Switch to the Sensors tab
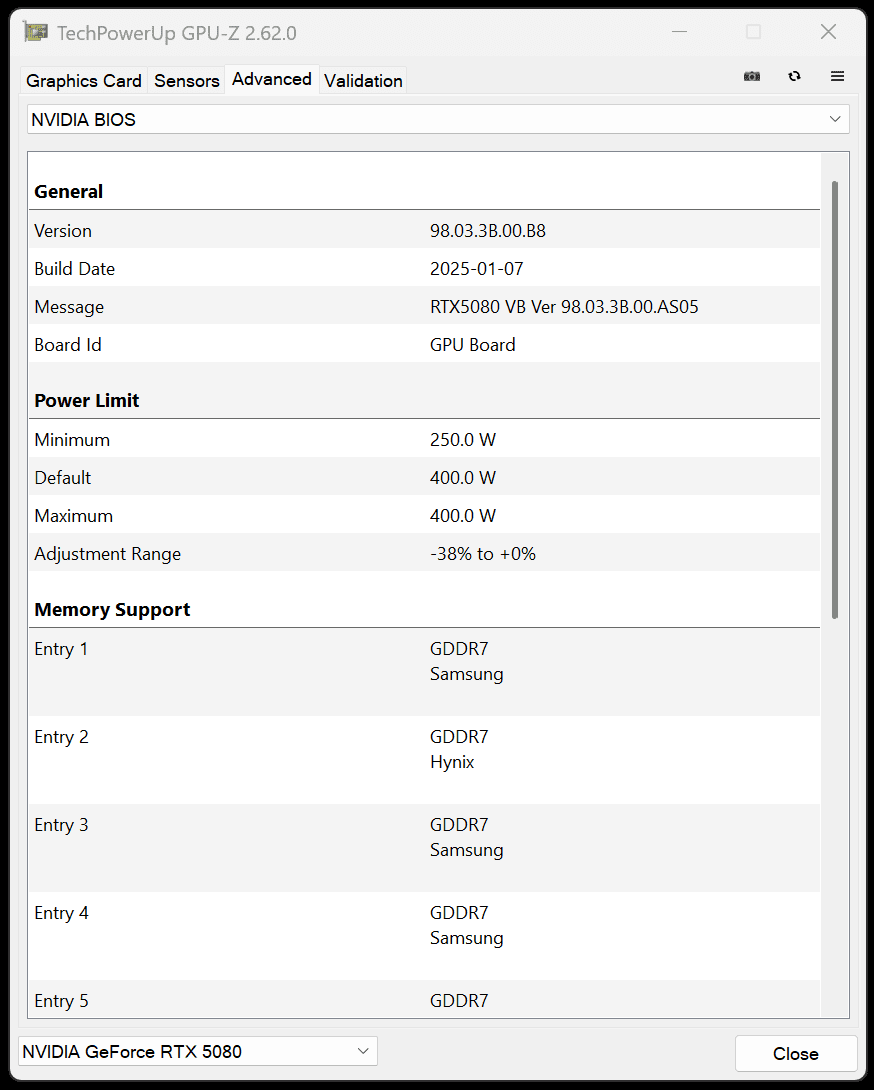 [186, 81]
